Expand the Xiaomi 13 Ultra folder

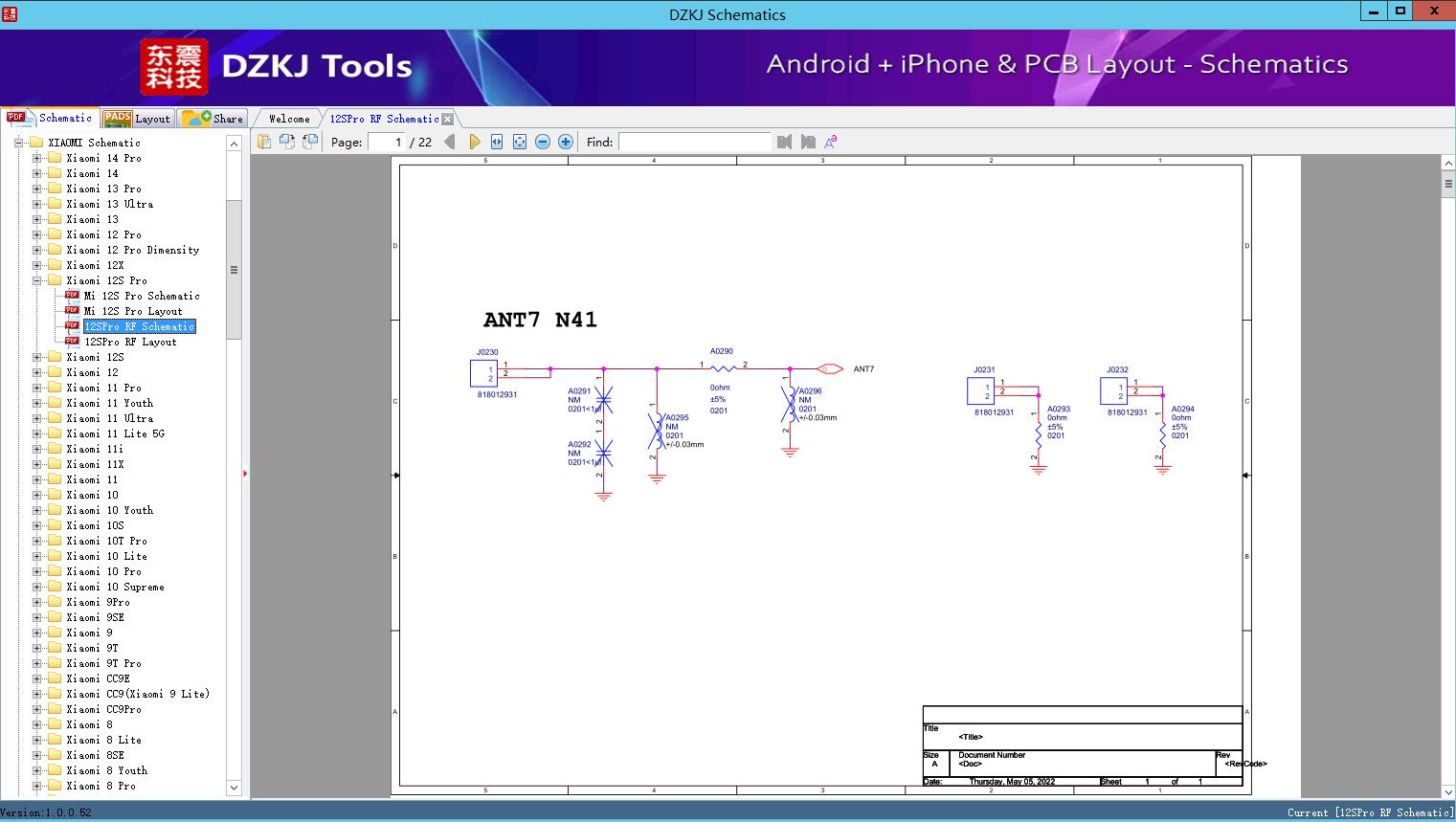[x=37, y=204]
